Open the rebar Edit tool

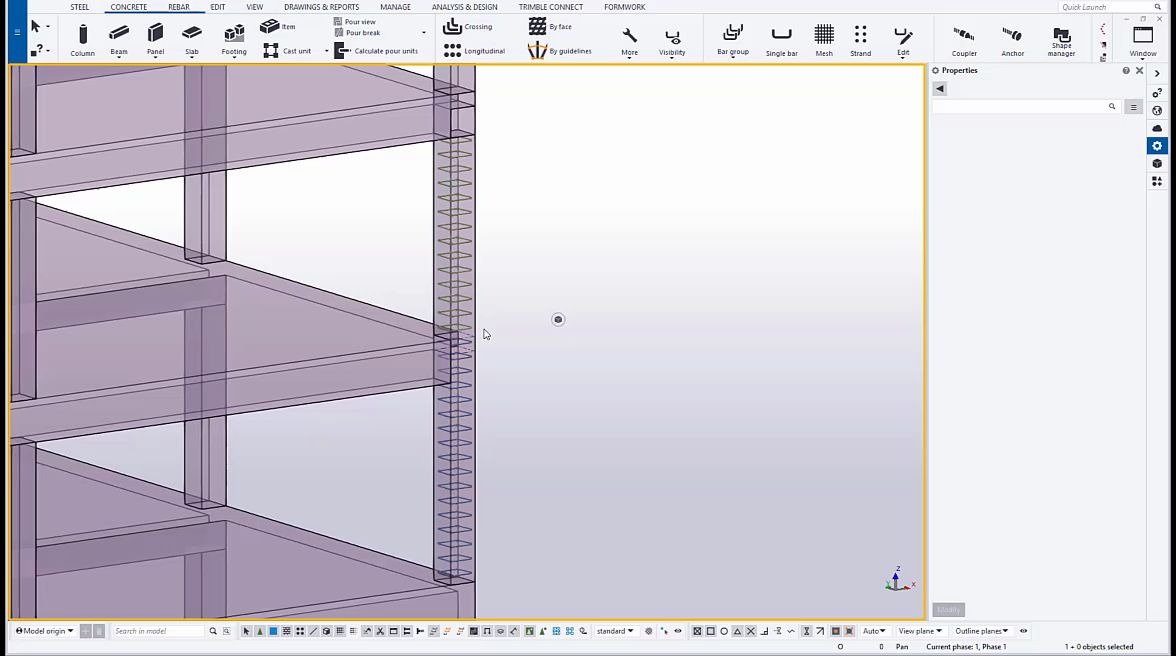(x=903, y=41)
